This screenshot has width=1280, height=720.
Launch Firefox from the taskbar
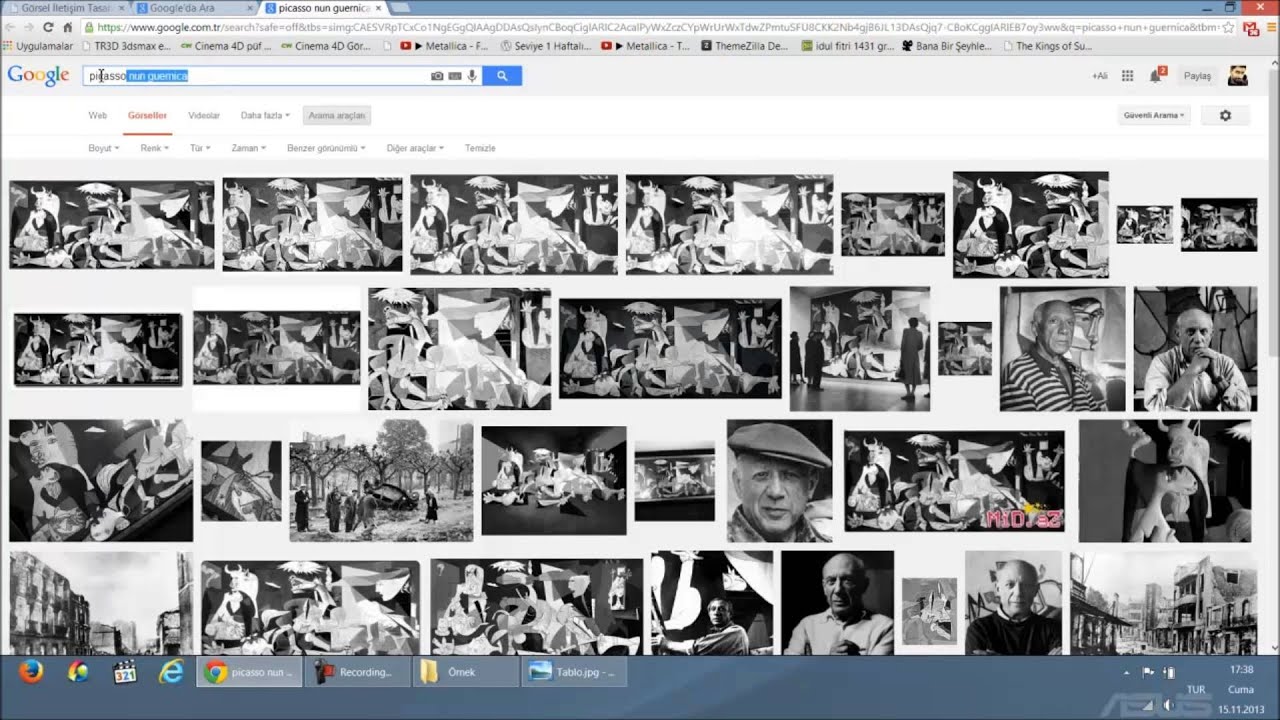[x=31, y=672]
